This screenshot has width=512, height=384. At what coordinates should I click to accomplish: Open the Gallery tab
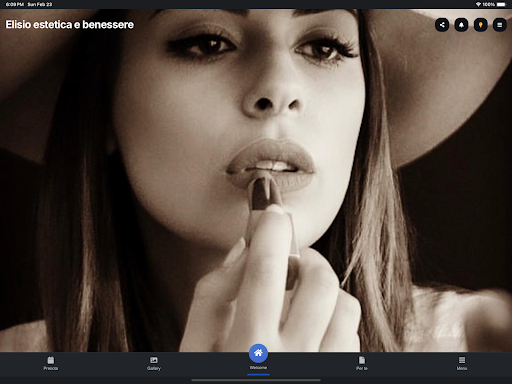coord(154,363)
